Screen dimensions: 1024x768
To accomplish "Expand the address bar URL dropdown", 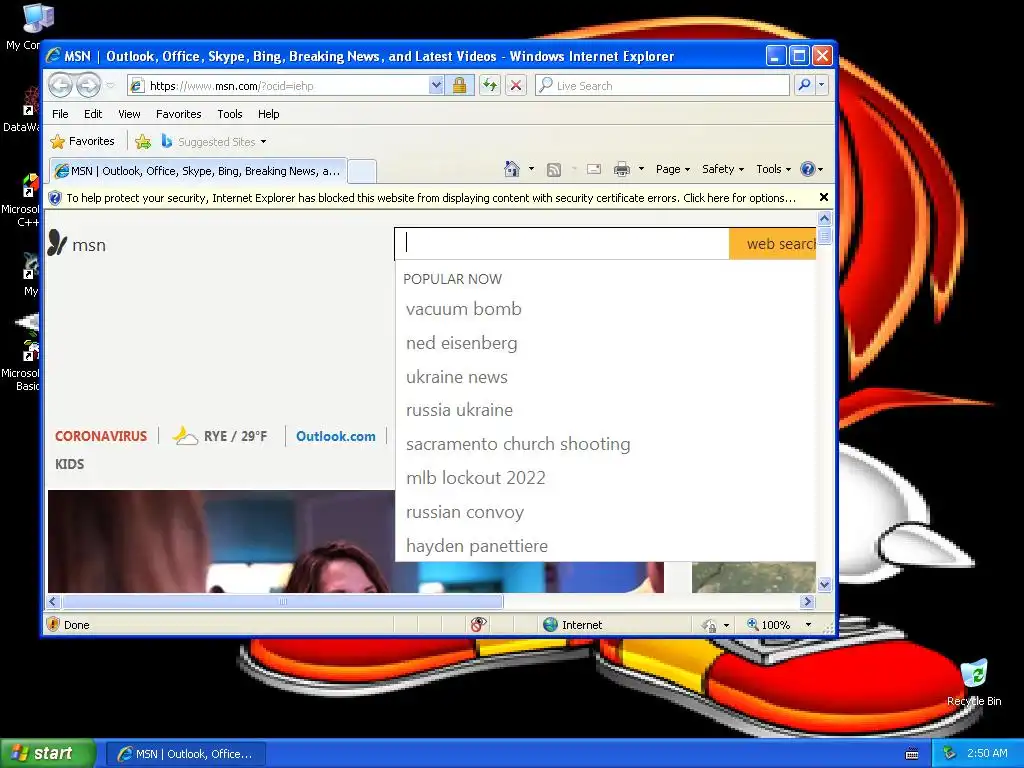I will 436,86.
